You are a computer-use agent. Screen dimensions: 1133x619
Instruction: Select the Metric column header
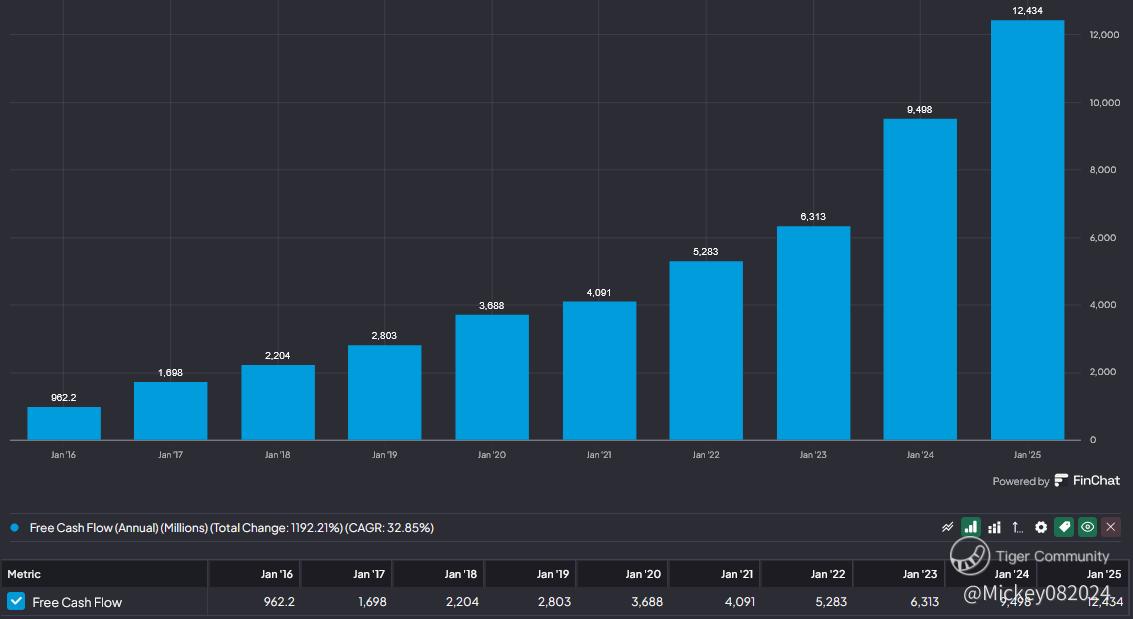pos(24,574)
